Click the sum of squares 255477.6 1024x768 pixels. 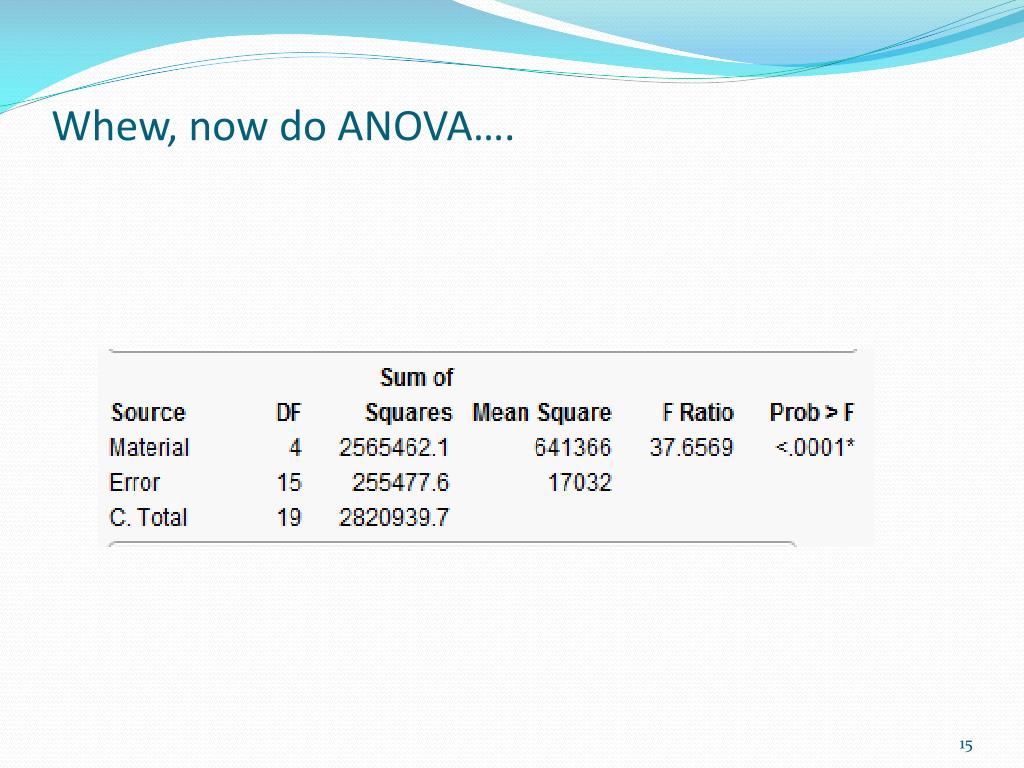[x=400, y=483]
